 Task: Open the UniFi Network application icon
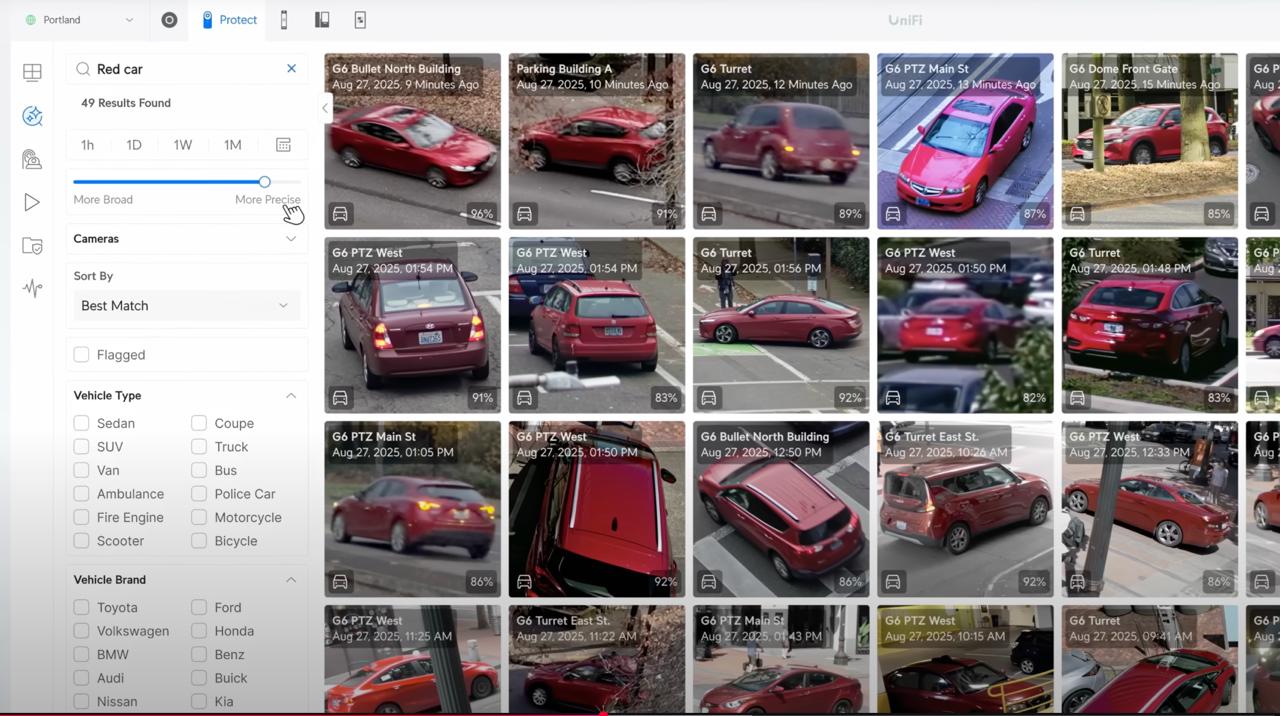click(169, 20)
